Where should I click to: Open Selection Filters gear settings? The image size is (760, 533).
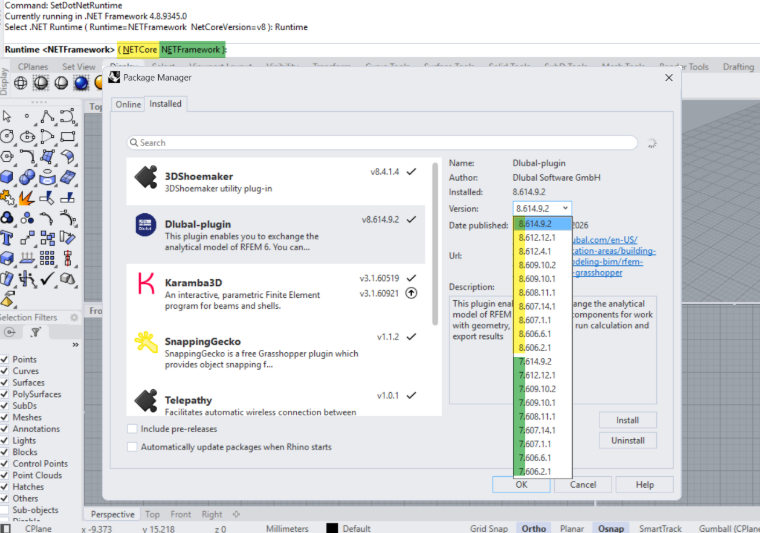pos(74,317)
